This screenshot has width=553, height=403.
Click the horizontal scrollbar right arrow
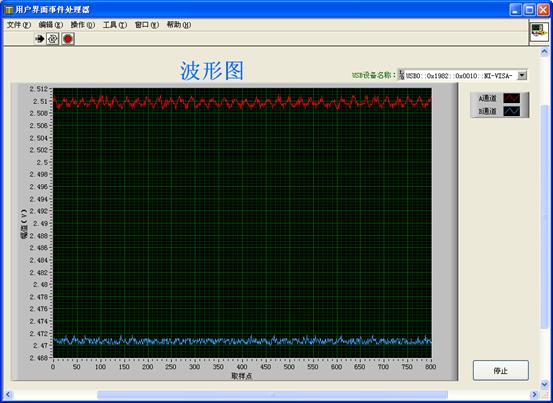(x=534, y=395)
